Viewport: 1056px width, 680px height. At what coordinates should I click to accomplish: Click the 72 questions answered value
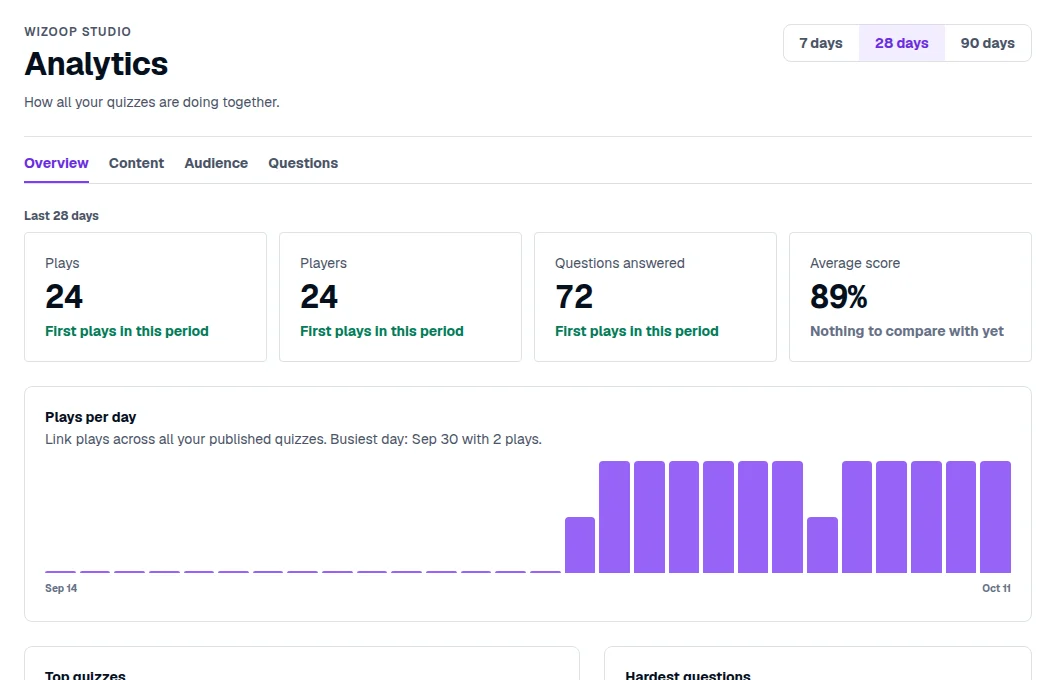(x=574, y=297)
